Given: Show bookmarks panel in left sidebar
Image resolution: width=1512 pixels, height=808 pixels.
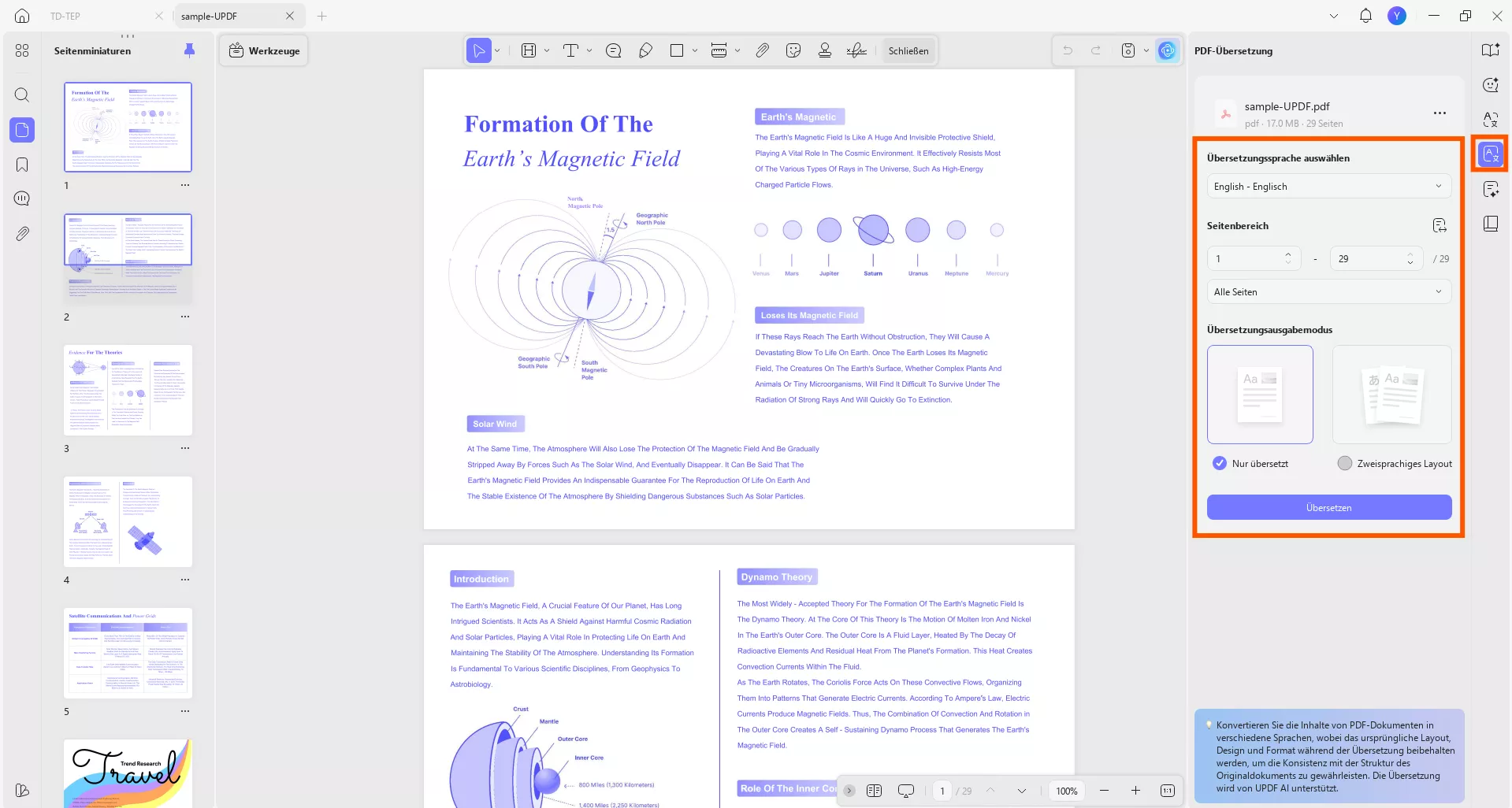Looking at the screenshot, I should pyautogui.click(x=22, y=165).
